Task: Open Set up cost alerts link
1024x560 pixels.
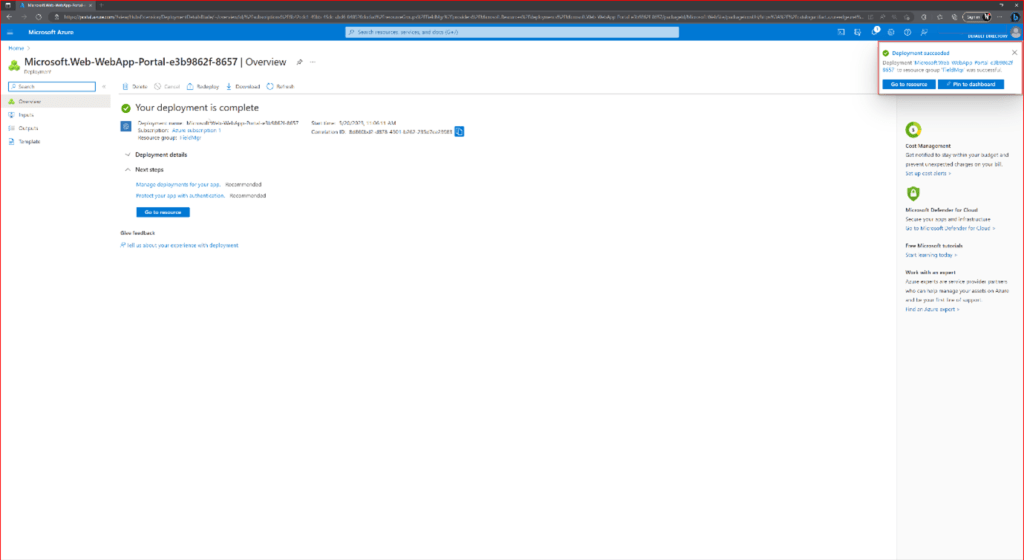Action: (928, 174)
